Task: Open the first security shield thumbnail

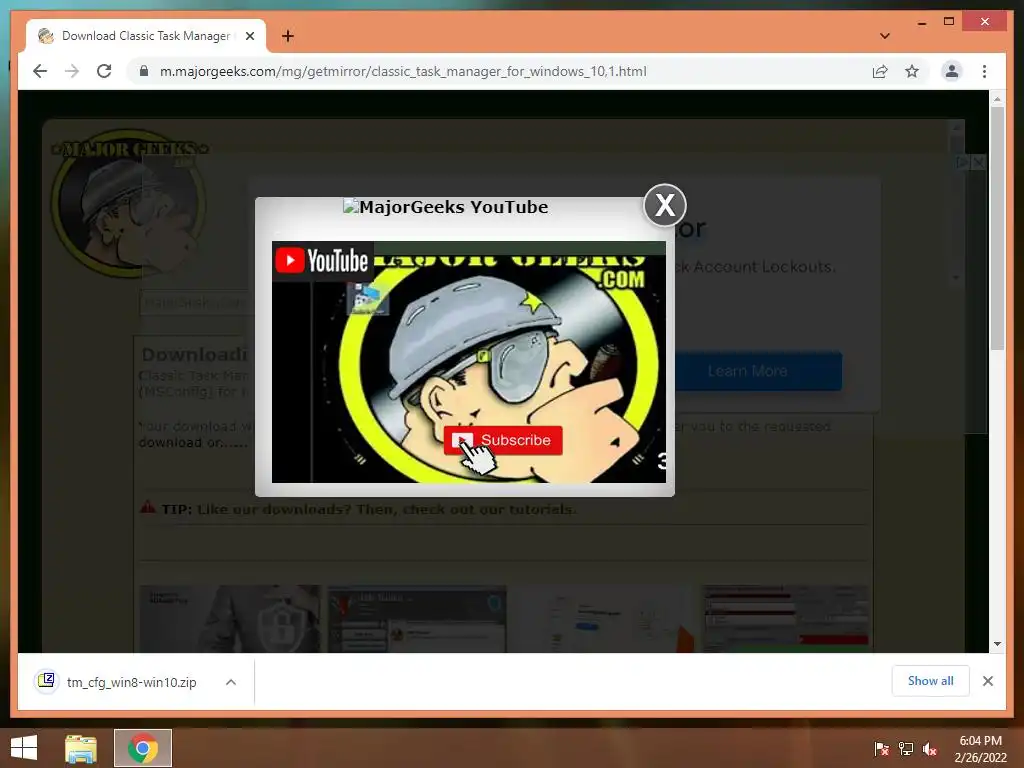Action: [231, 618]
